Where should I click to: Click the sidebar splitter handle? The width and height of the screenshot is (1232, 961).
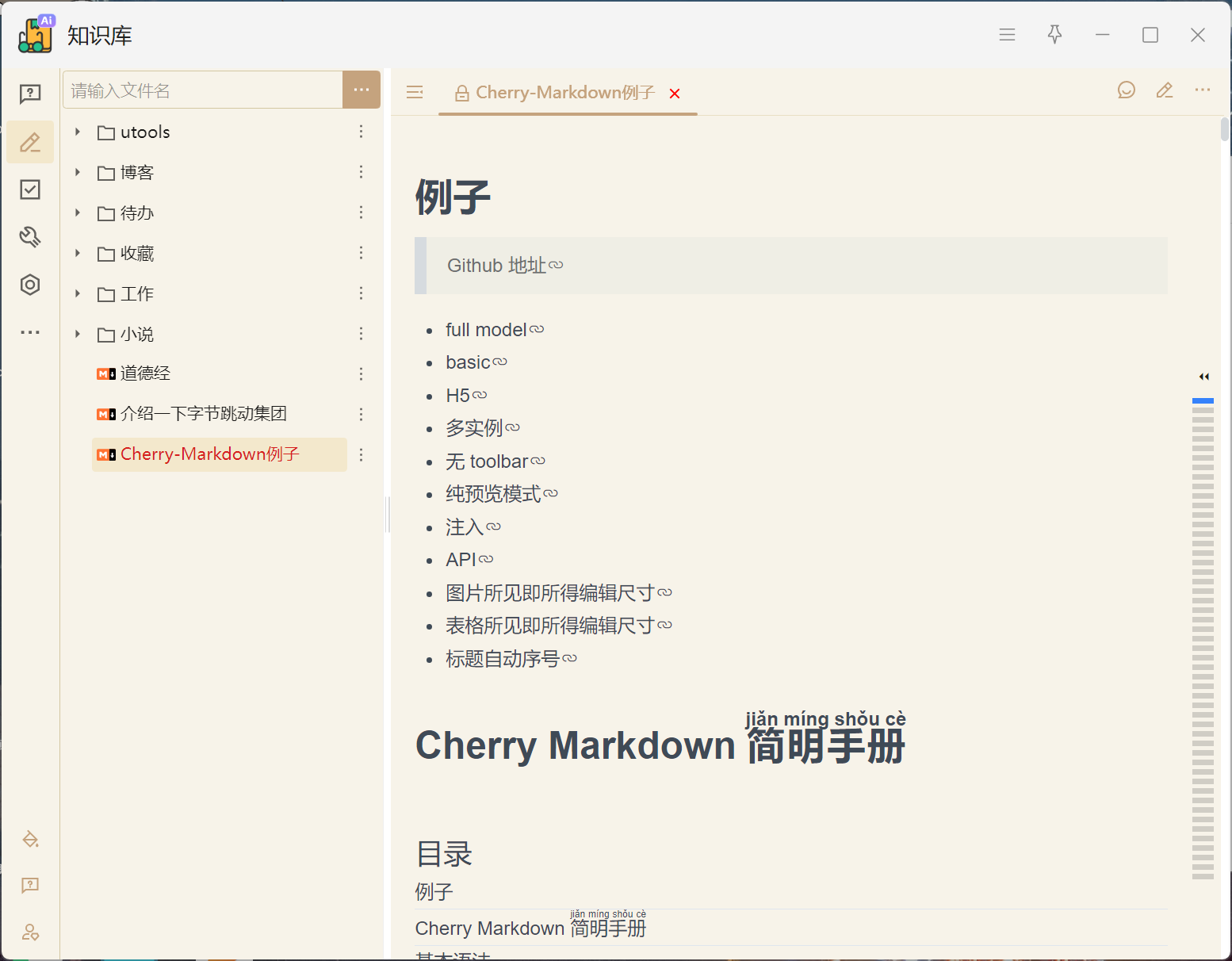[x=388, y=515]
